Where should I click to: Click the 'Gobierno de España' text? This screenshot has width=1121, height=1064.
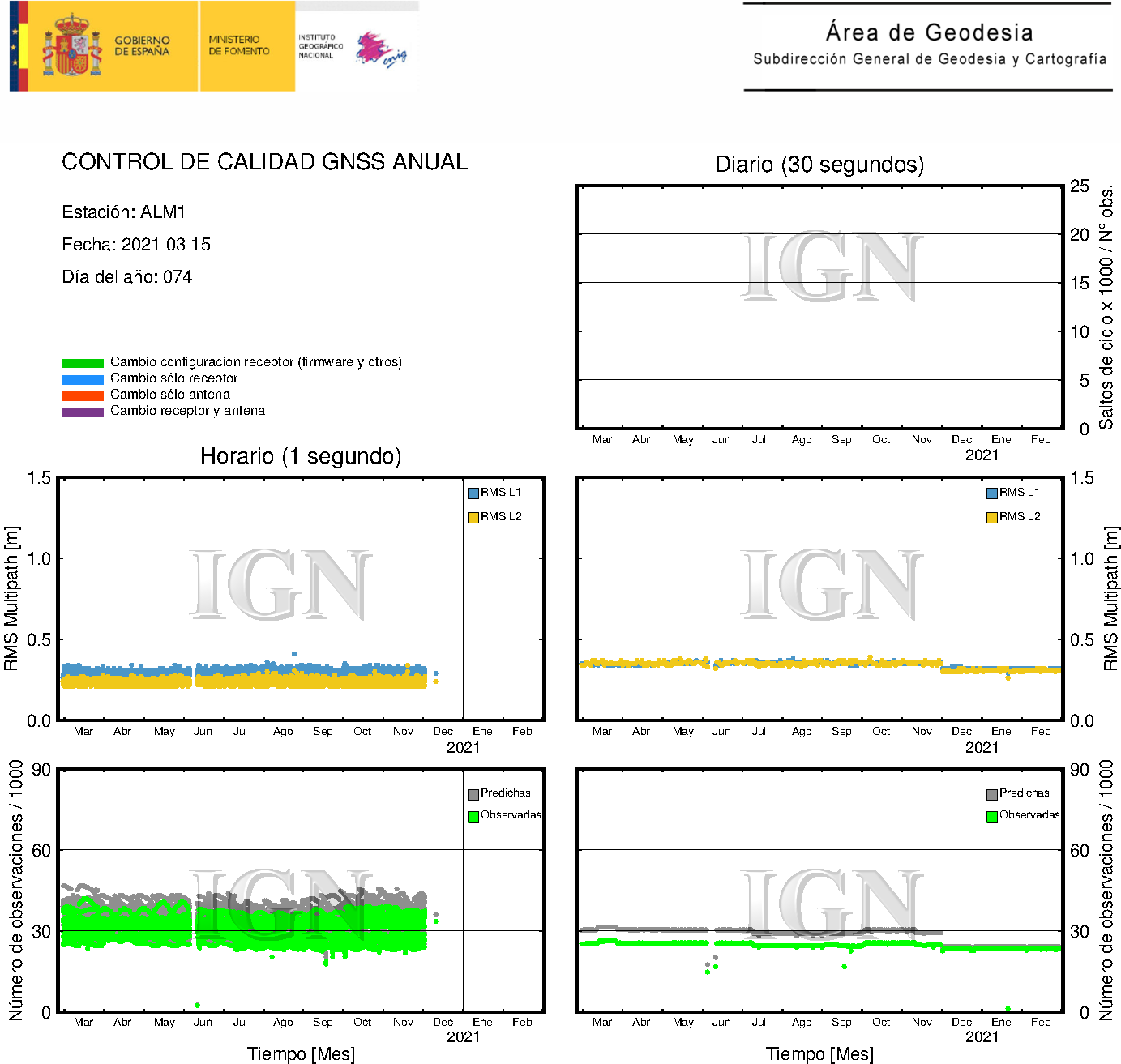coord(142,45)
